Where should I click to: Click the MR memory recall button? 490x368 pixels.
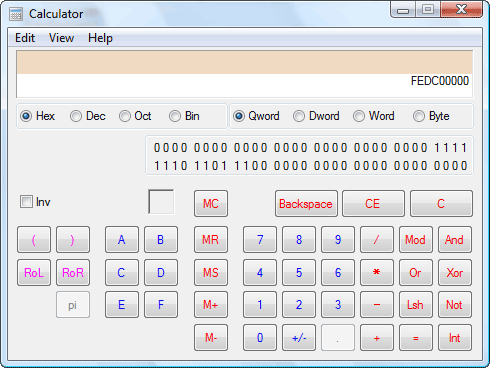click(211, 240)
